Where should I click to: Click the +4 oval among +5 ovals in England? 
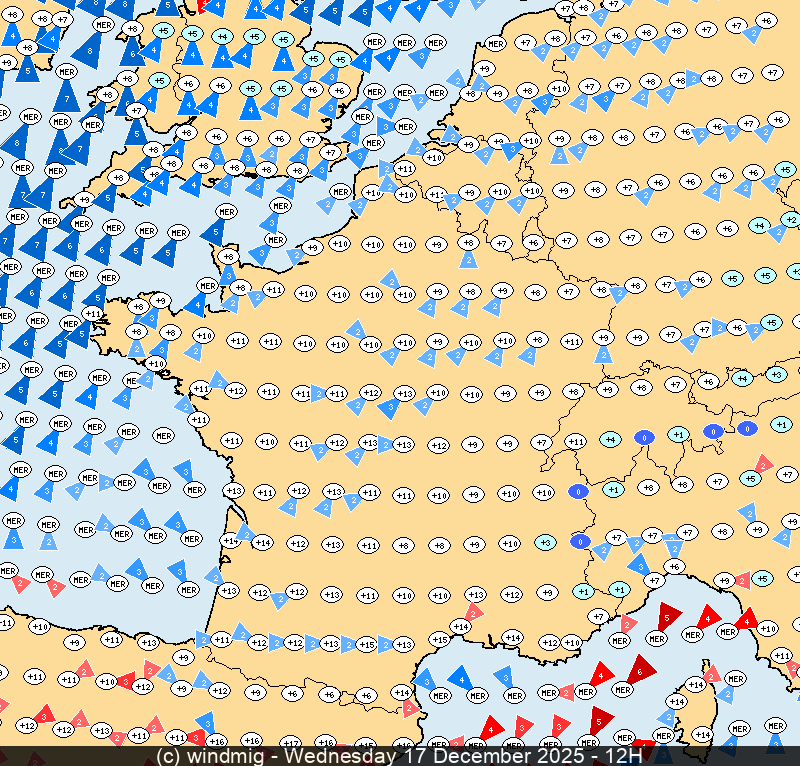[x=222, y=36]
